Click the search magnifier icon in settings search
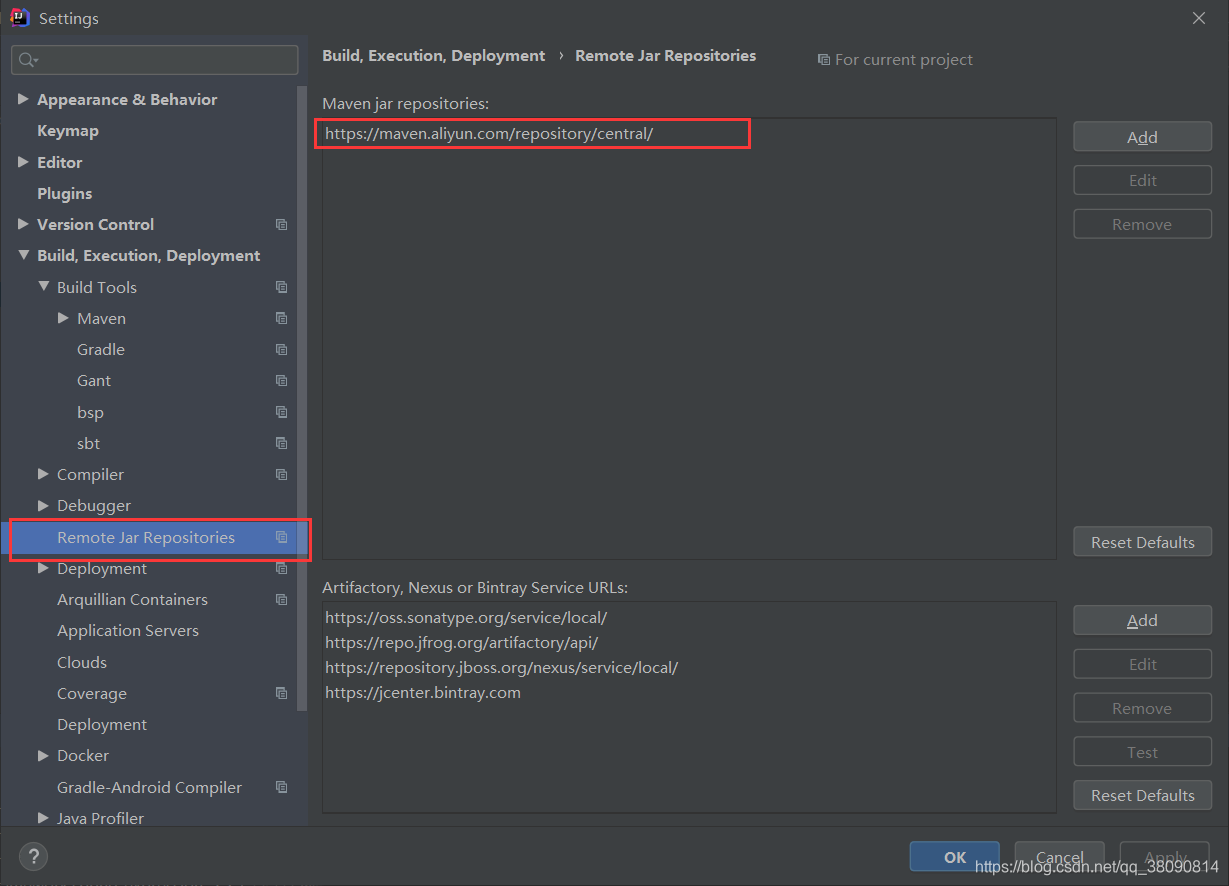Screen dimensions: 1229x886 coord(28,60)
